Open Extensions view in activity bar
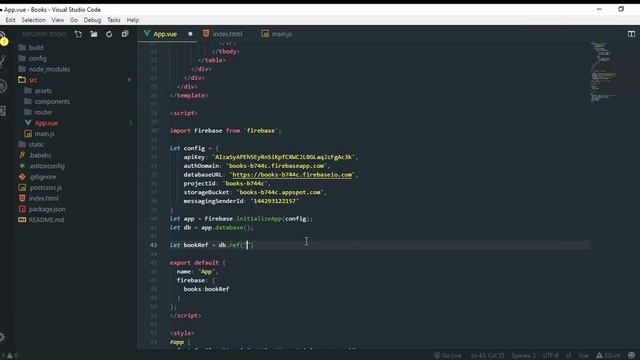 tap(3, 111)
